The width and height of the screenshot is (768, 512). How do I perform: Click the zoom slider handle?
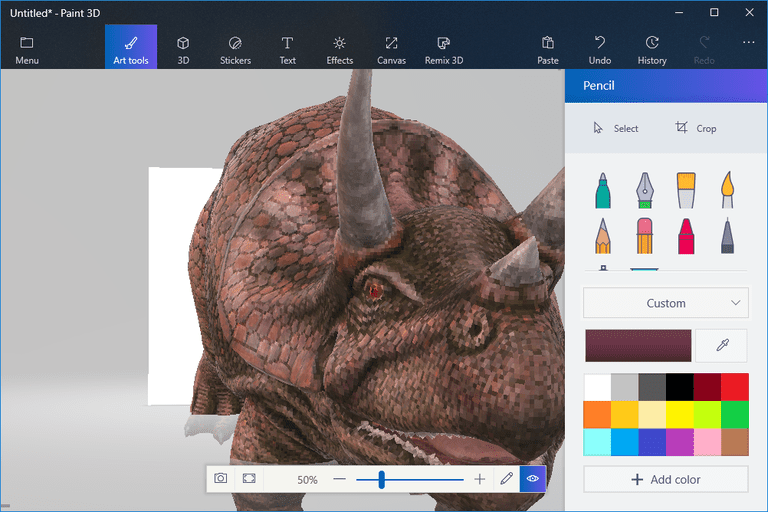pyautogui.click(x=382, y=479)
